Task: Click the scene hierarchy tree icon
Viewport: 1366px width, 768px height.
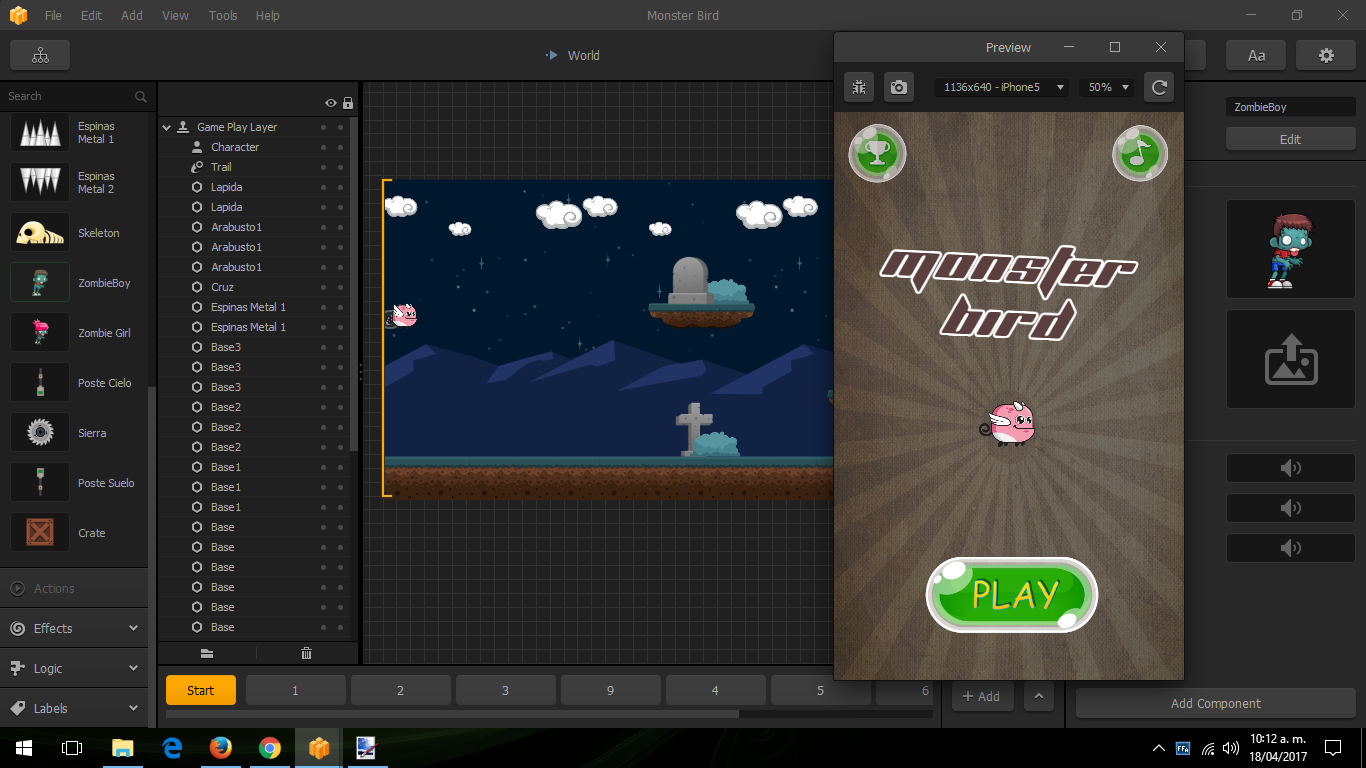Action: point(40,56)
